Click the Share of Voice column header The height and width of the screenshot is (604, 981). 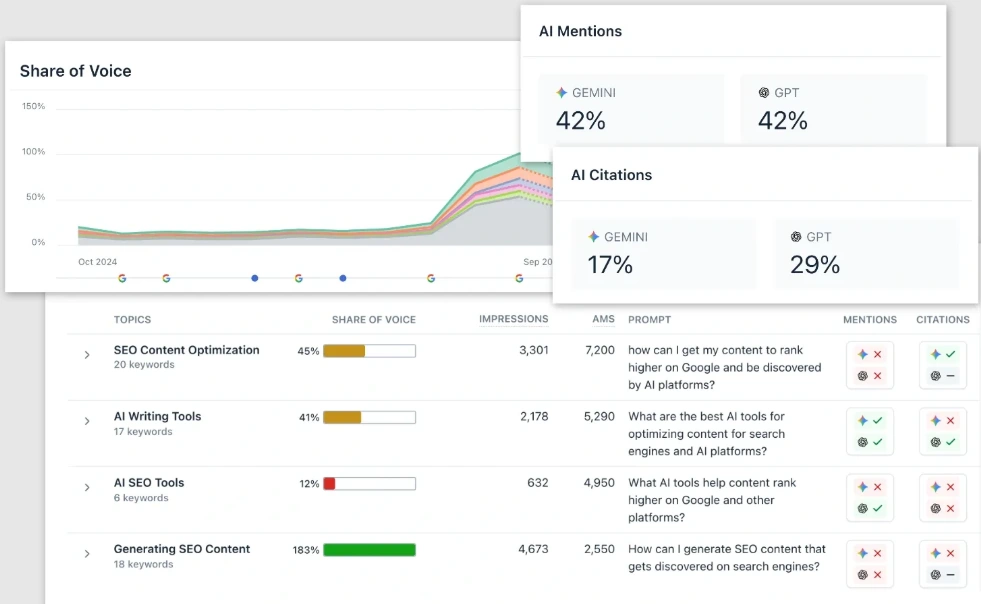(373, 320)
